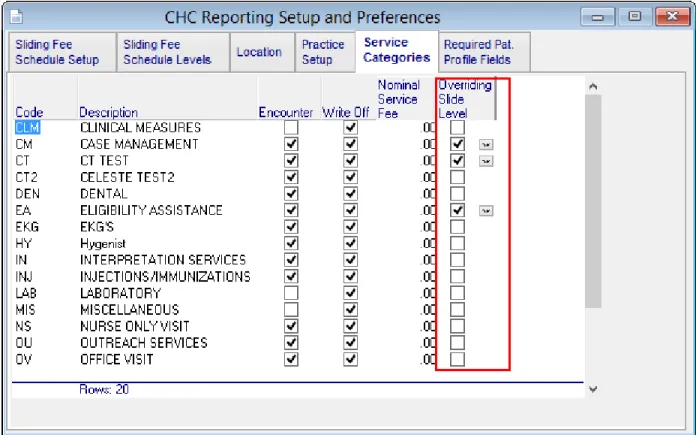The width and height of the screenshot is (696, 435).
Task: Open slide level dropdown for ELIGIBILITY ASSISTANCE
Action: tap(486, 211)
